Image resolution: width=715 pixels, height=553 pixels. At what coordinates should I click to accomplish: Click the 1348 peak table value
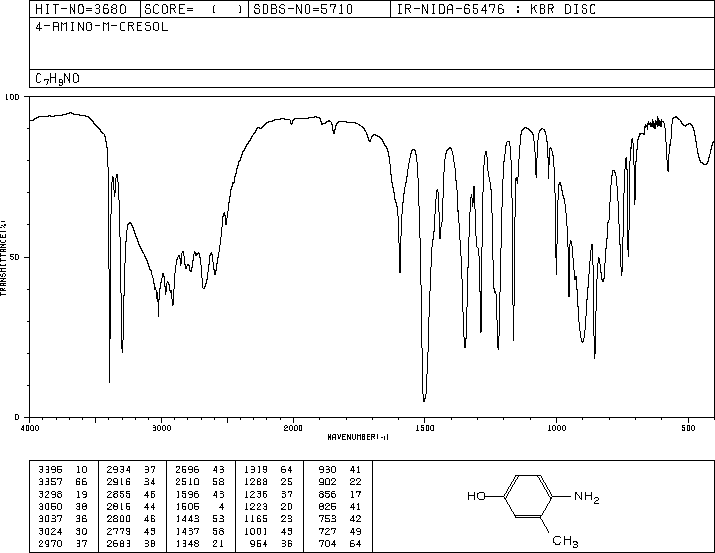(x=187, y=543)
